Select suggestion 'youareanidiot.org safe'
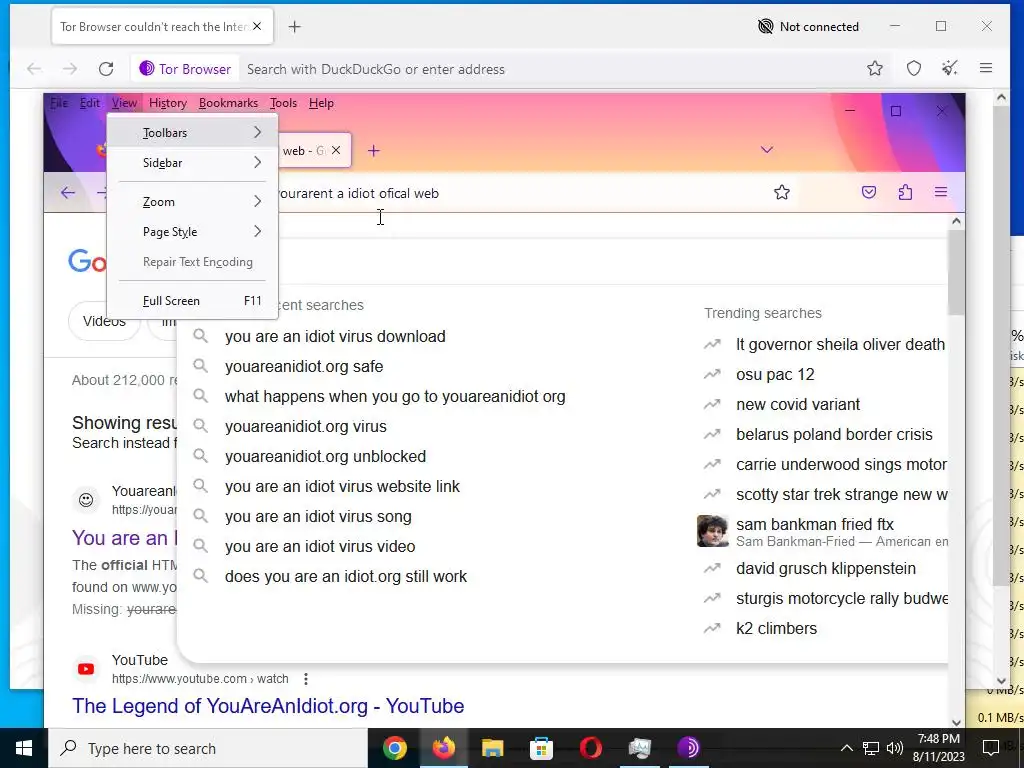Image resolution: width=1024 pixels, height=768 pixels. (304, 366)
